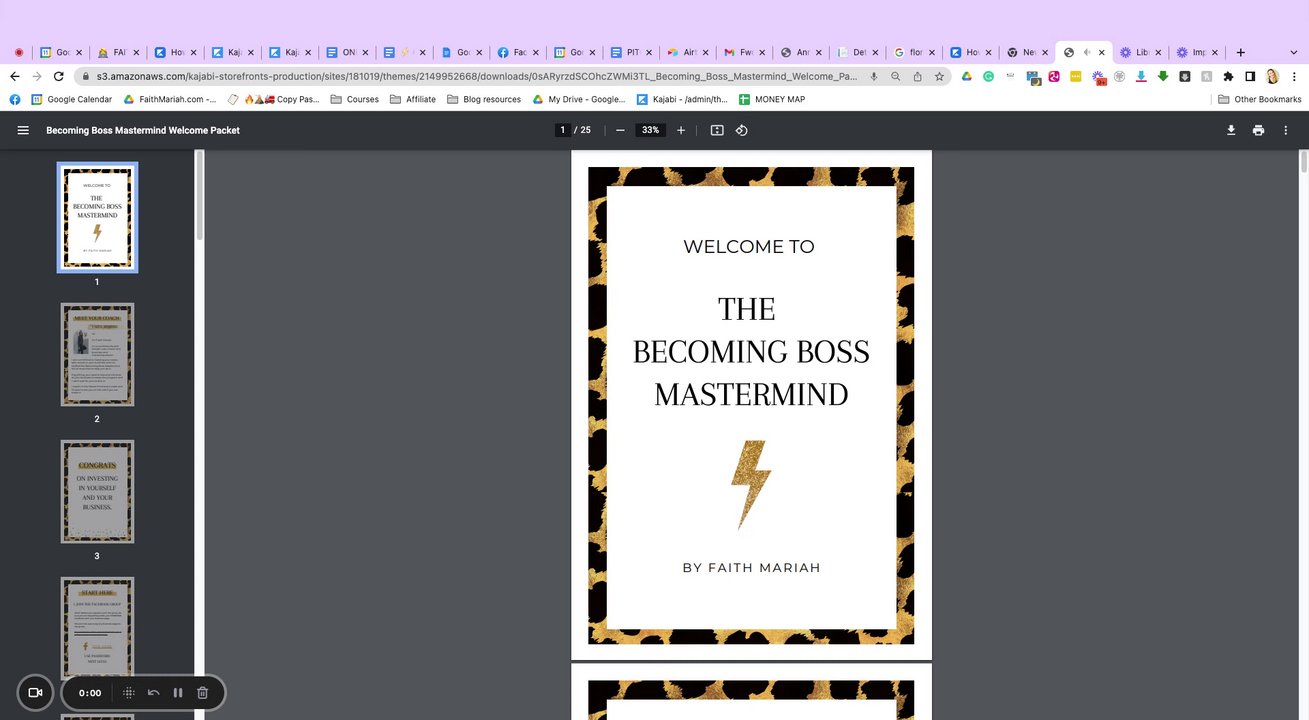The width and height of the screenshot is (1309, 720).
Task: Click the thumbnail sidebar scrollbar
Action: pos(199,195)
